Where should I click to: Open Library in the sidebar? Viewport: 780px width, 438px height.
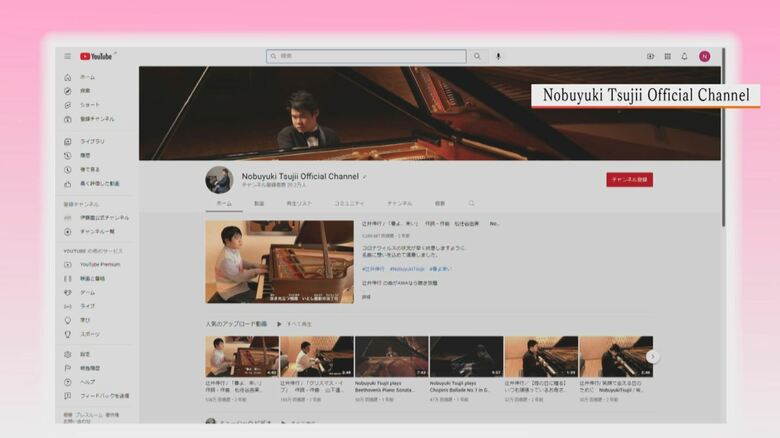91,142
